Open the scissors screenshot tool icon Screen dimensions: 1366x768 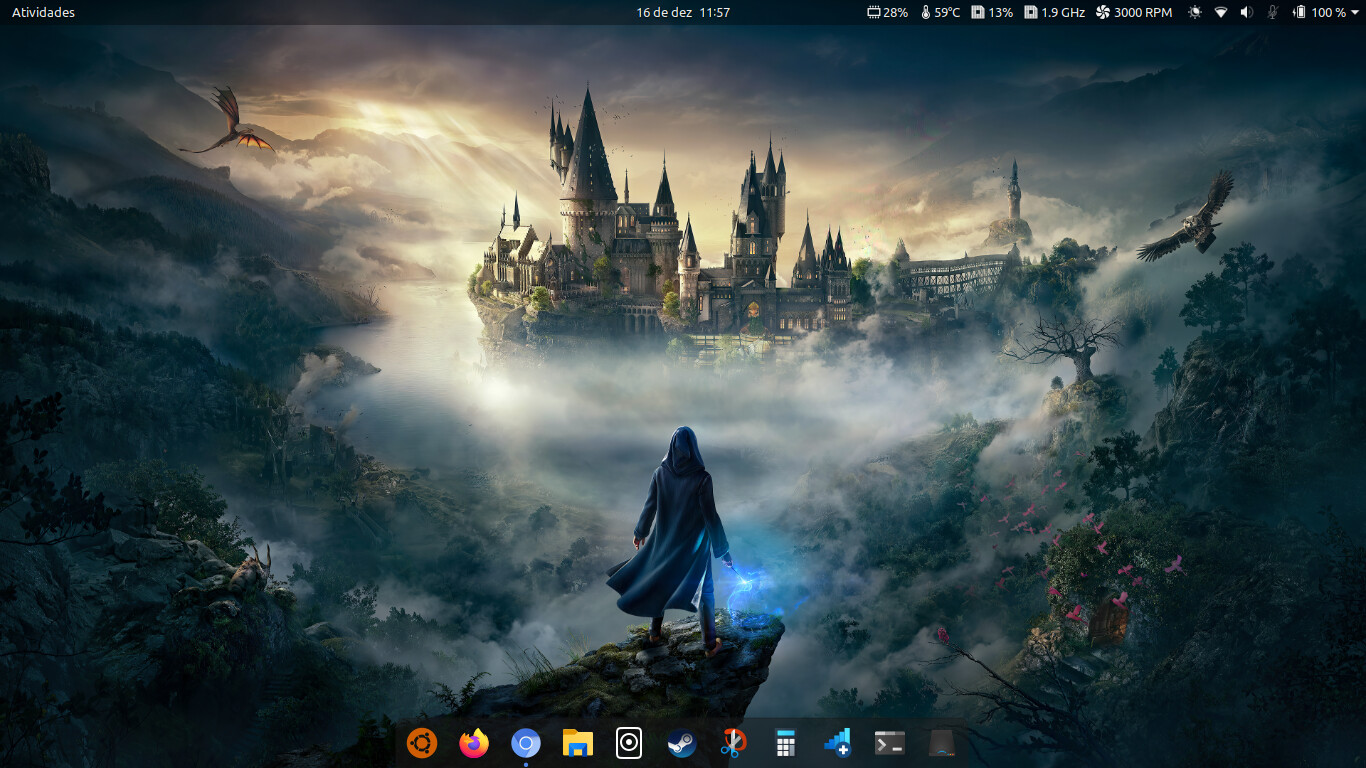point(733,743)
